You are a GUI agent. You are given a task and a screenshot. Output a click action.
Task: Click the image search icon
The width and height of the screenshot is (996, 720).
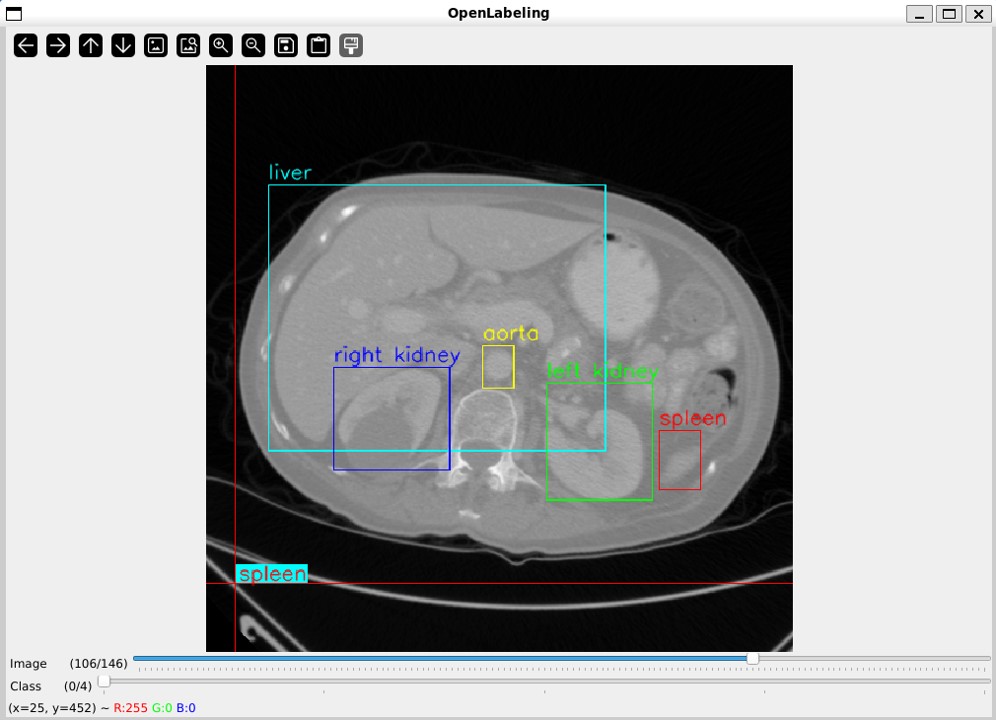tap(188, 45)
